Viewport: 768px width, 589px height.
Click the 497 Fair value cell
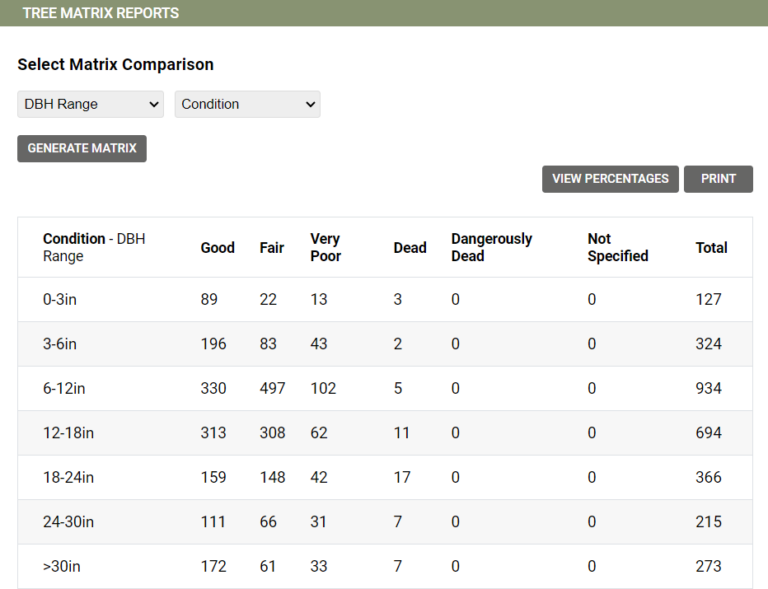[x=272, y=388]
